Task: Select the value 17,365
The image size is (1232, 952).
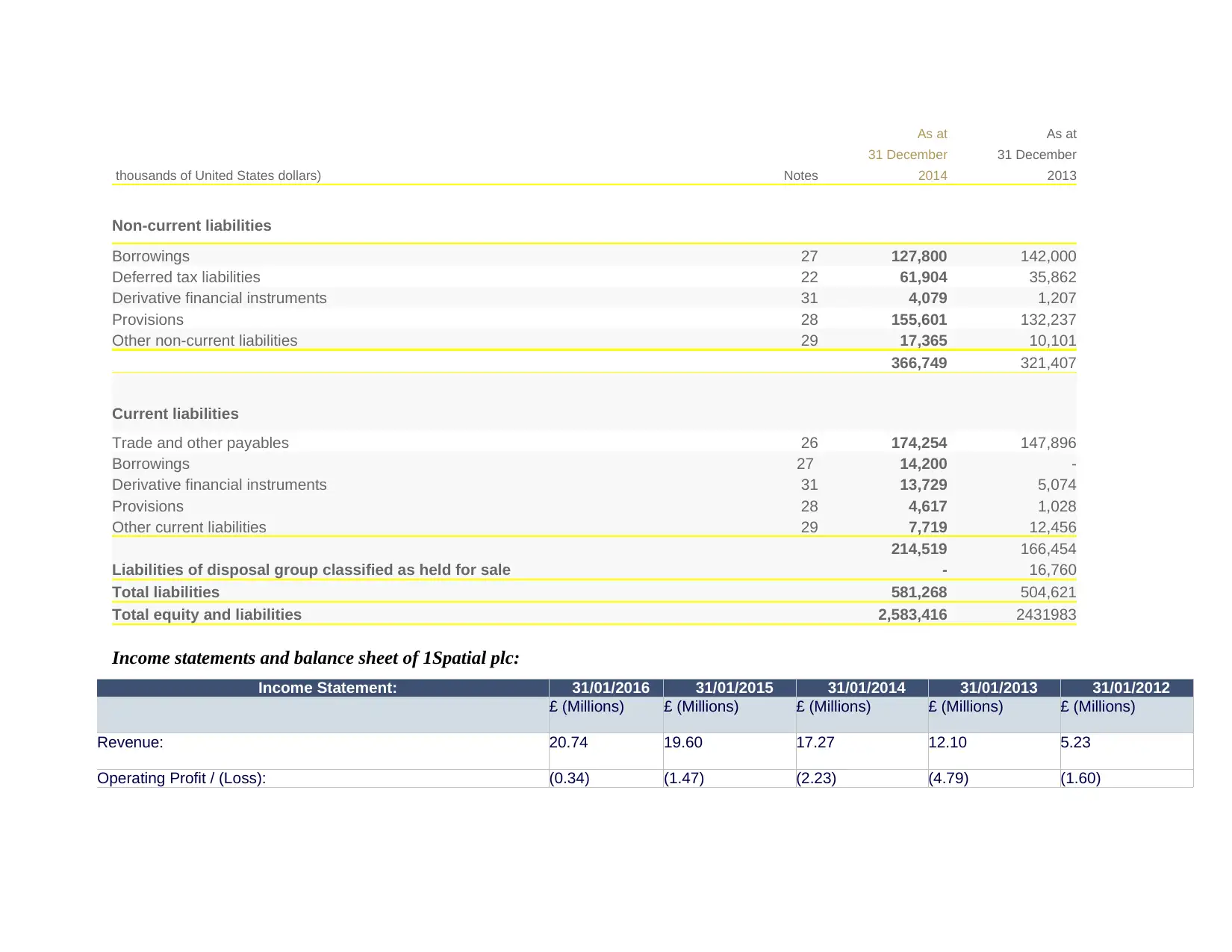Action: 923,340
